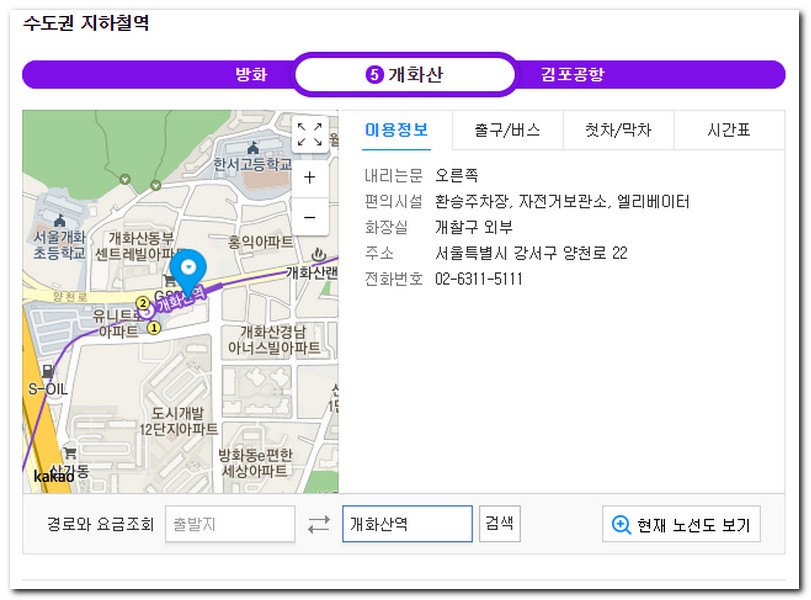The image size is (811, 600).
Task: Open 현재 노선도 보기 route map
Action: [680, 525]
